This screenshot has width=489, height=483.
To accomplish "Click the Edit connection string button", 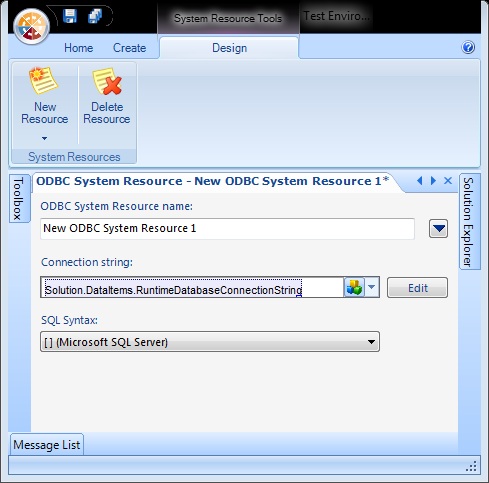I will pyautogui.click(x=417, y=288).
